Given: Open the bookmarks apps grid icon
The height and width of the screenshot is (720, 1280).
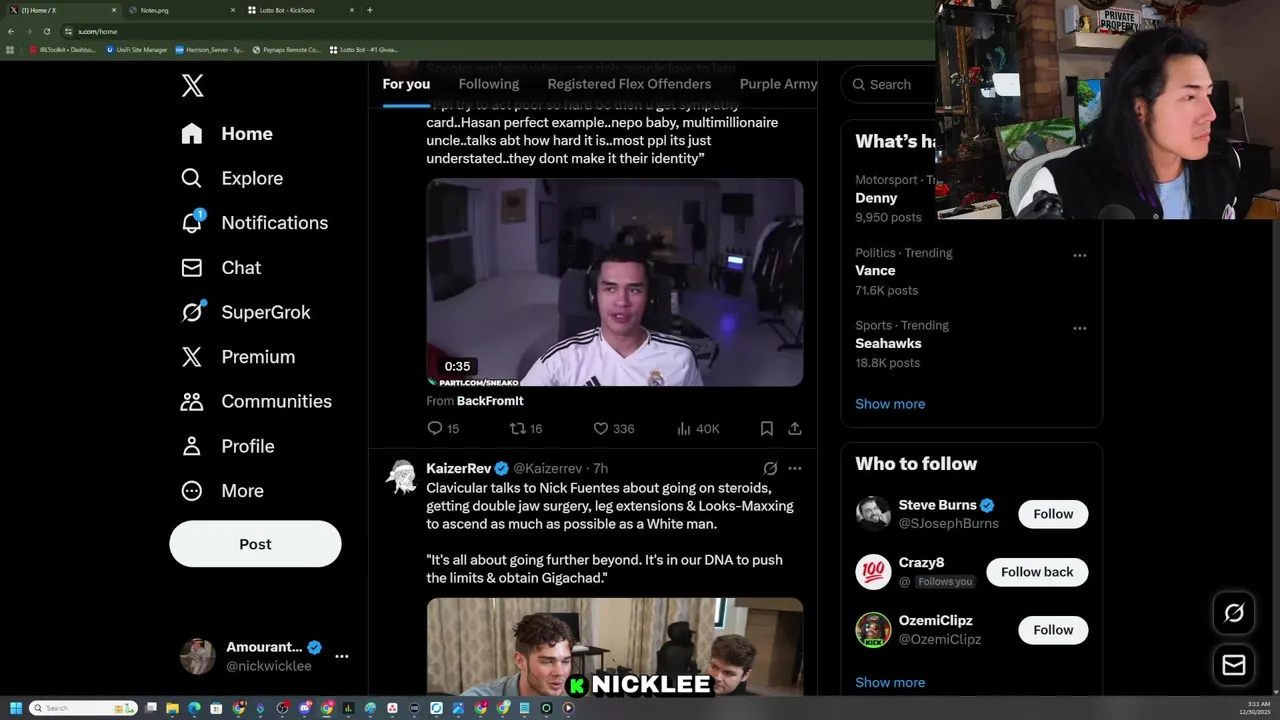Looking at the screenshot, I should click(10, 49).
